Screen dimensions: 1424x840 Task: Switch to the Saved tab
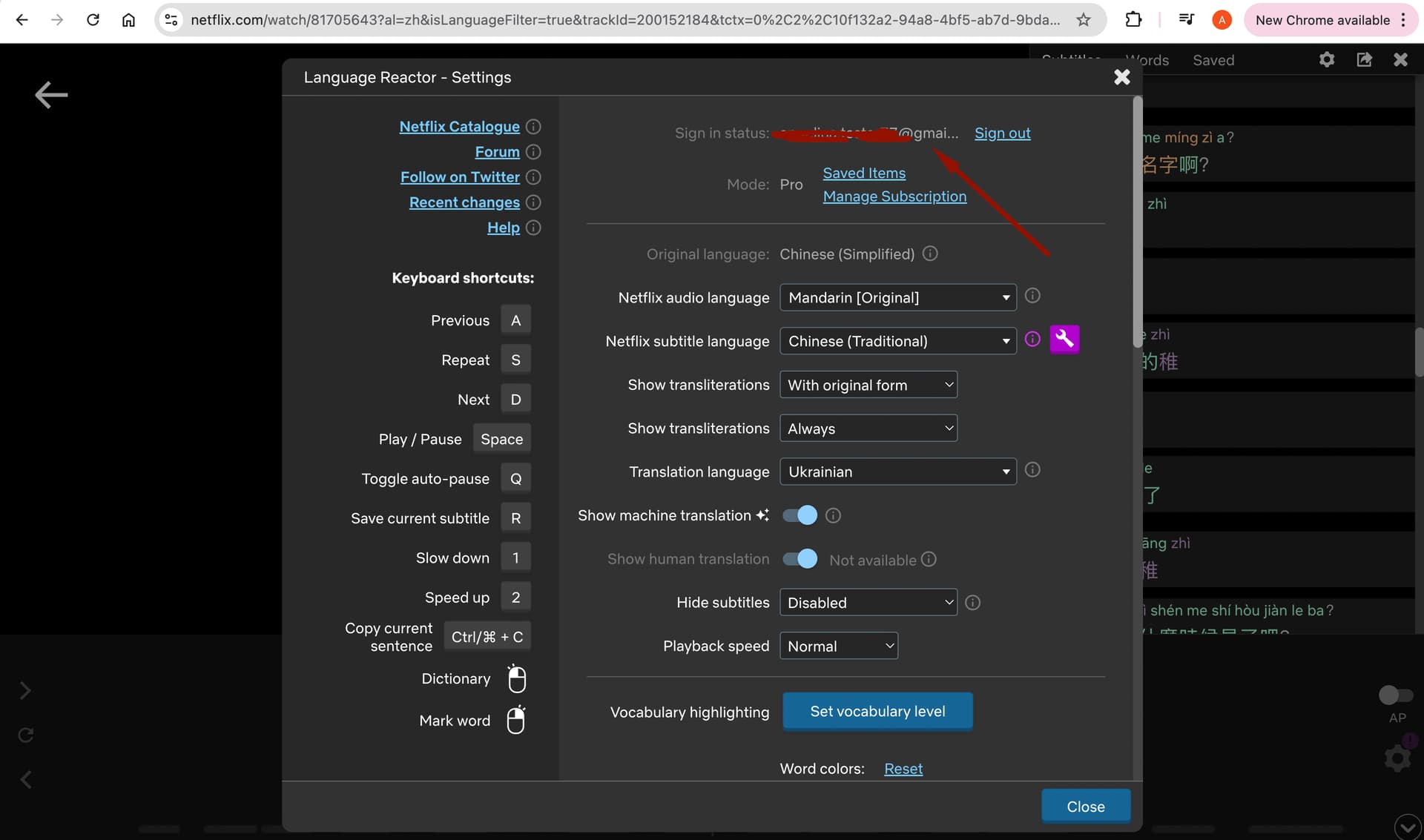(1213, 61)
